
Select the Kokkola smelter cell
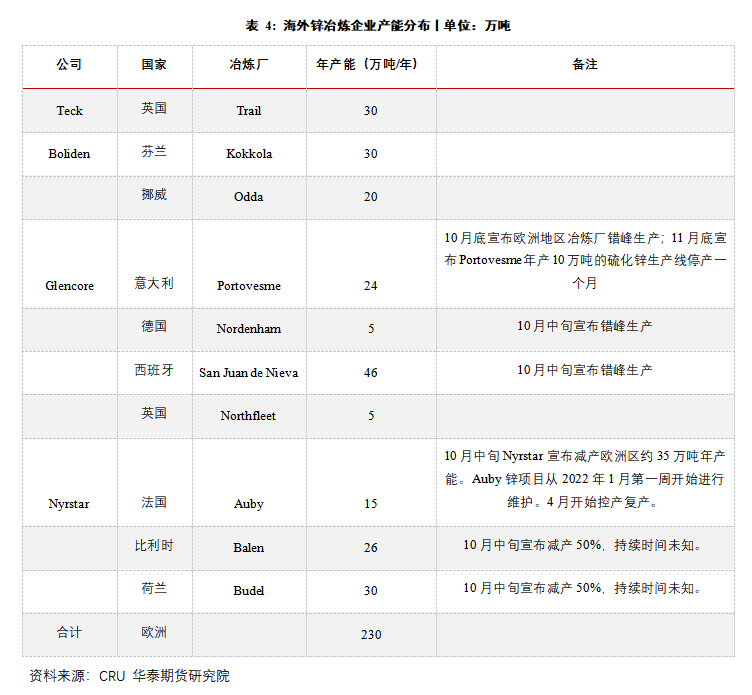click(x=248, y=154)
